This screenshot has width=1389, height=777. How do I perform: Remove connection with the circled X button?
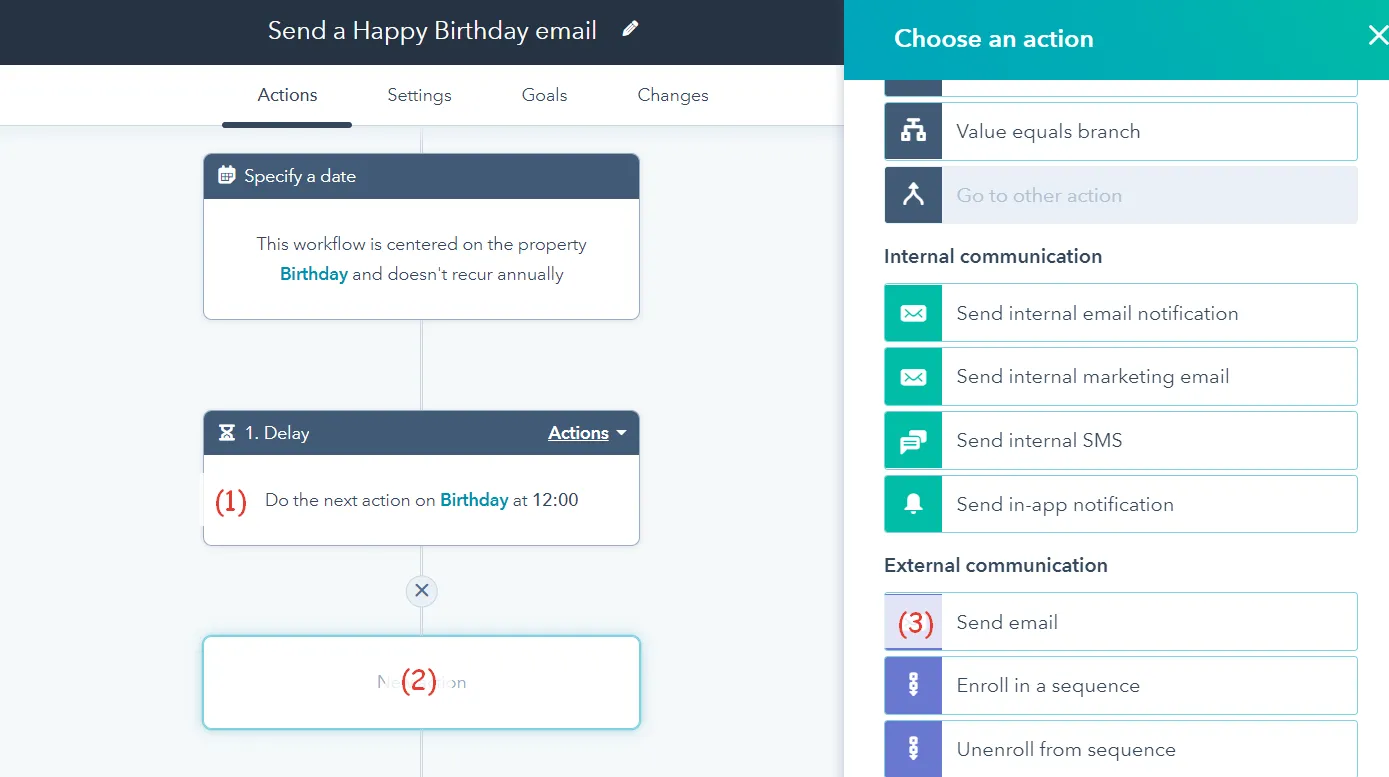[x=422, y=591]
